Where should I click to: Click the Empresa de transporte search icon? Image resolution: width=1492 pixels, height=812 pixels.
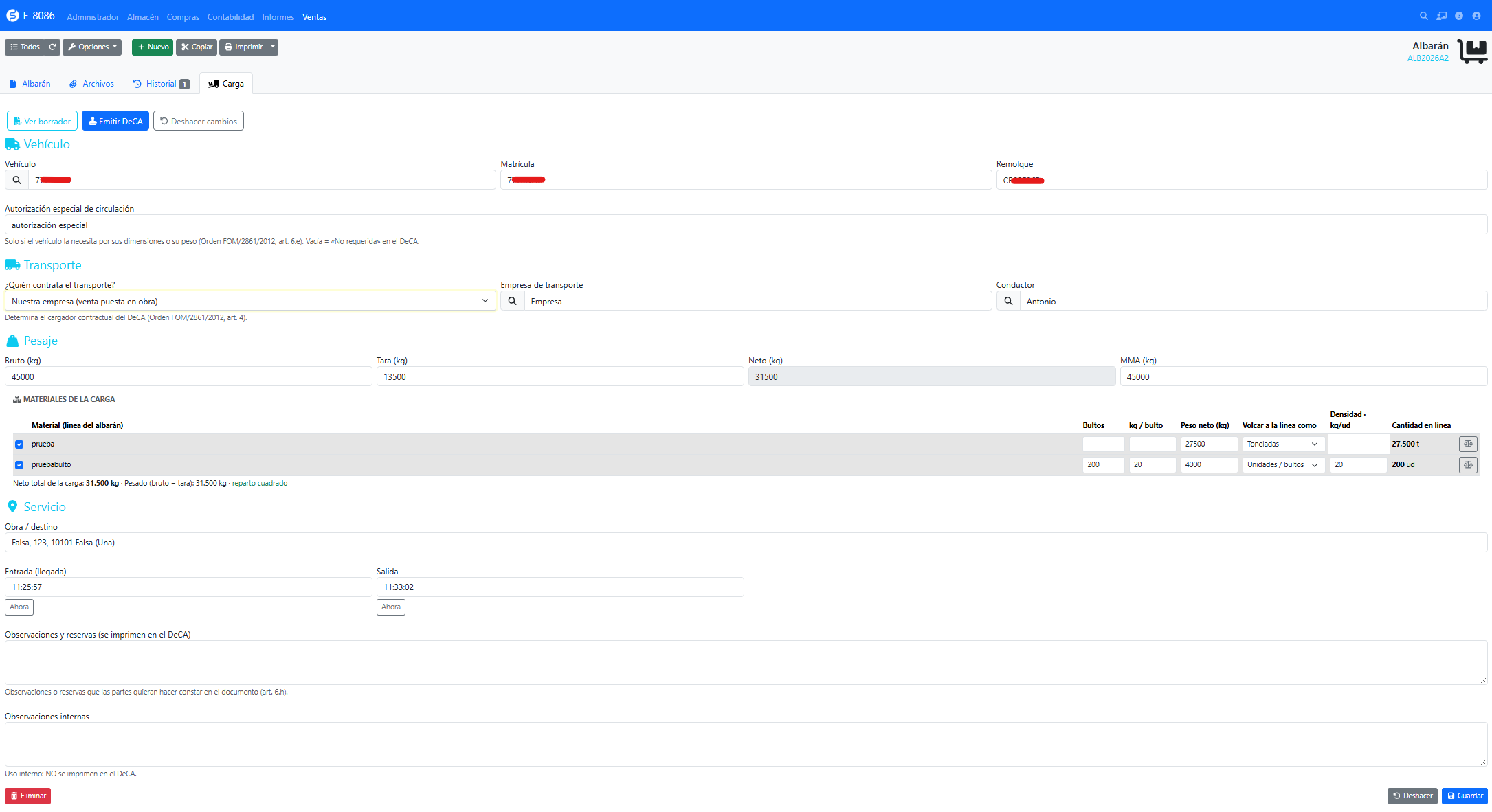pyautogui.click(x=512, y=301)
